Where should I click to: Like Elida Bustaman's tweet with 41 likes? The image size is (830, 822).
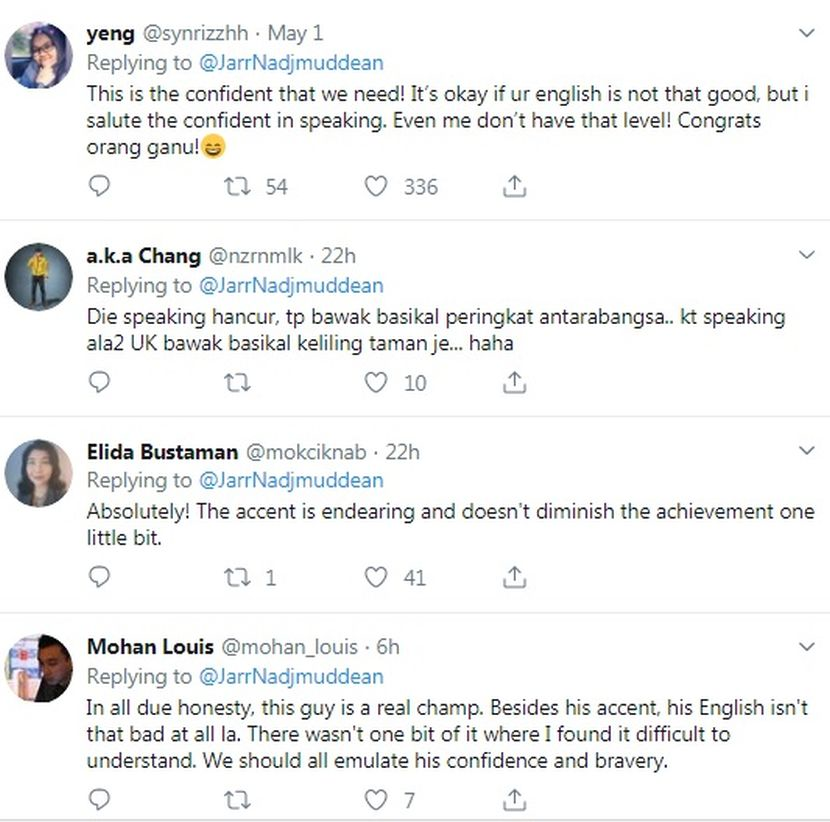coord(375,577)
